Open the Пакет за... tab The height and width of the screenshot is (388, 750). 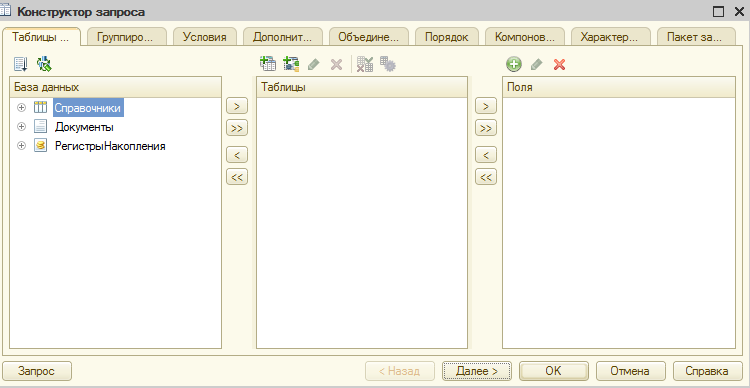[x=696, y=37]
